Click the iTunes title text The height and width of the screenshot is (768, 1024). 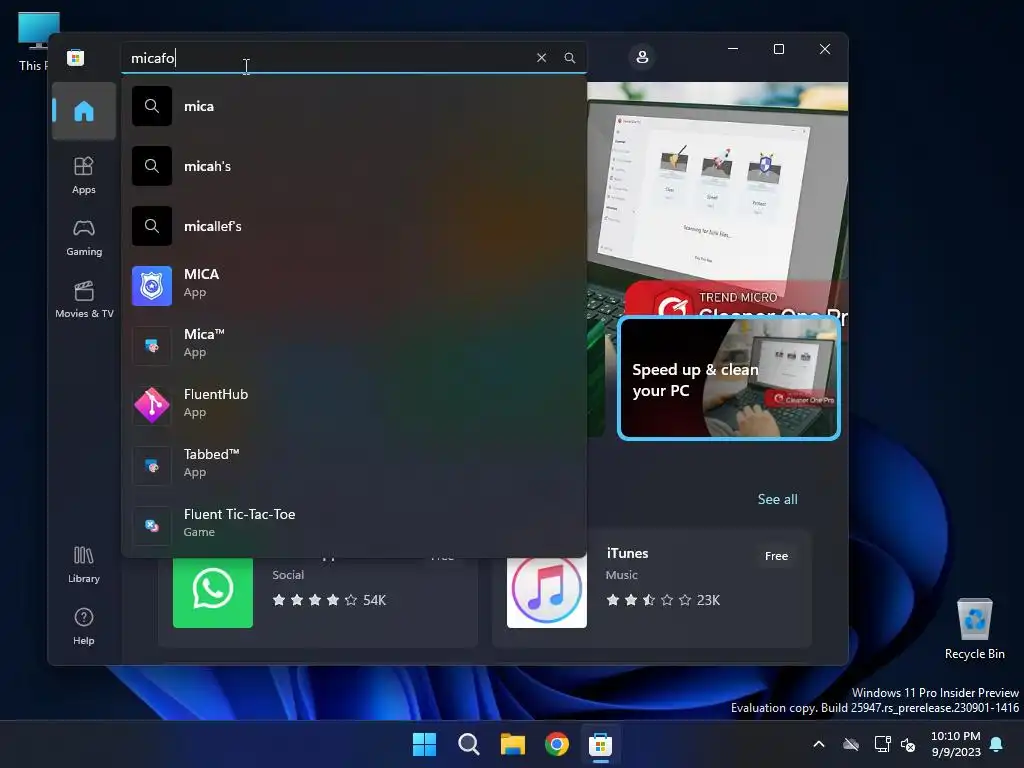628,553
